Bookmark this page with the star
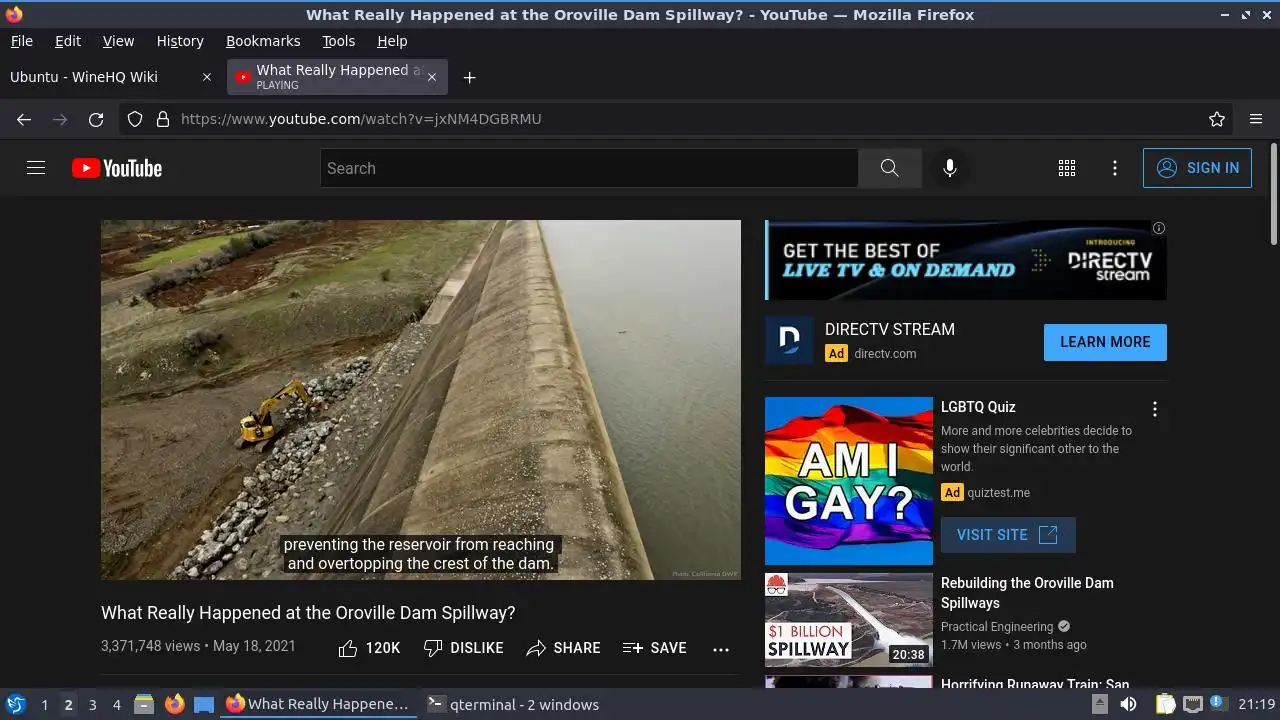1280x720 pixels. (1217, 119)
